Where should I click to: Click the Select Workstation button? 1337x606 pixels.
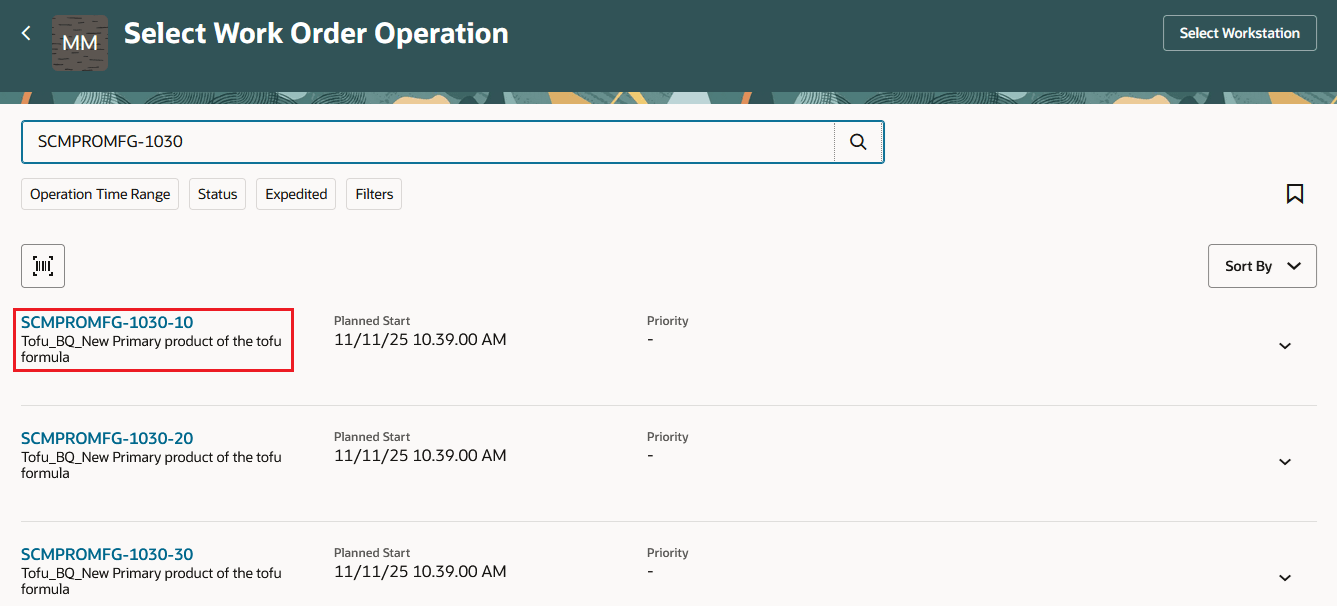click(x=1239, y=32)
